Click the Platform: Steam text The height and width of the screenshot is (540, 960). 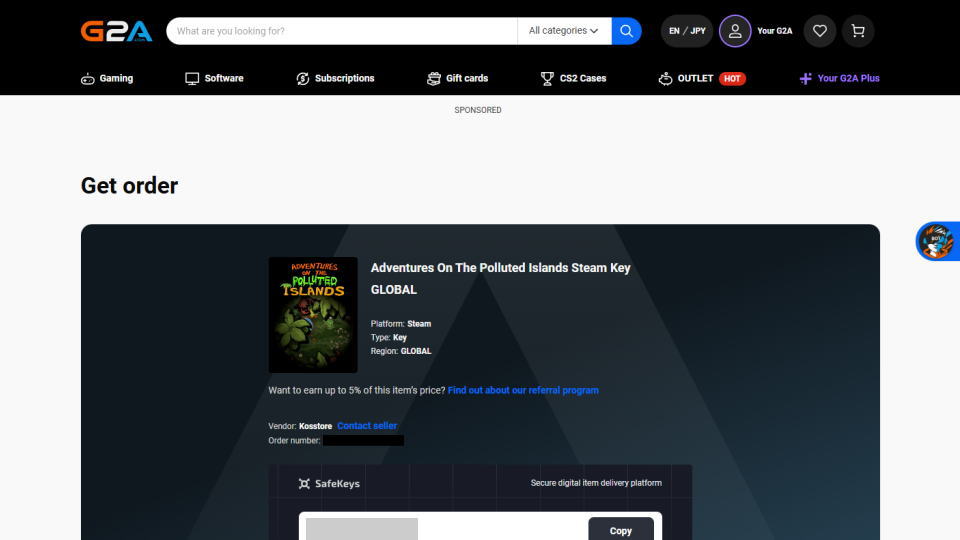coord(400,324)
